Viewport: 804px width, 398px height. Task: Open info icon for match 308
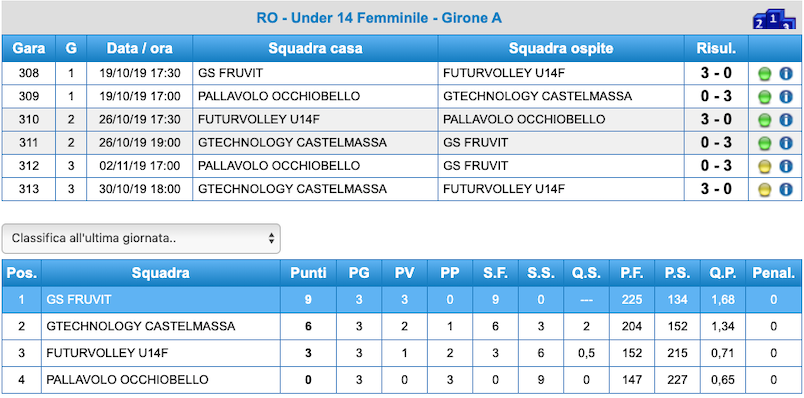(x=786, y=74)
